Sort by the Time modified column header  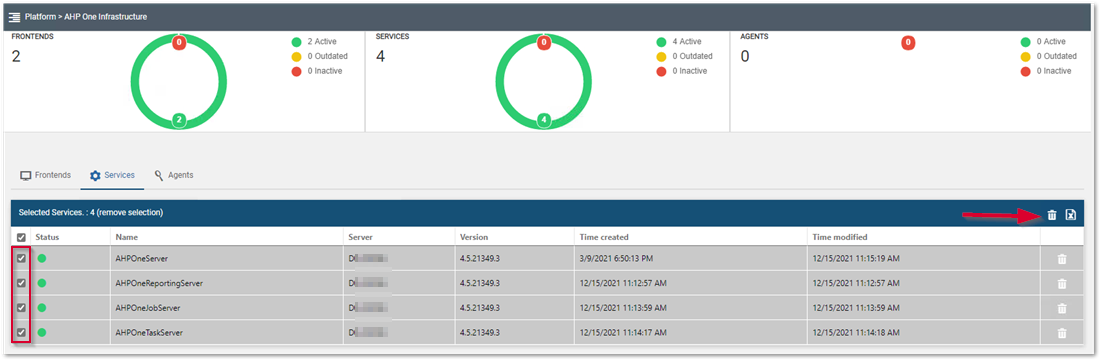point(840,237)
